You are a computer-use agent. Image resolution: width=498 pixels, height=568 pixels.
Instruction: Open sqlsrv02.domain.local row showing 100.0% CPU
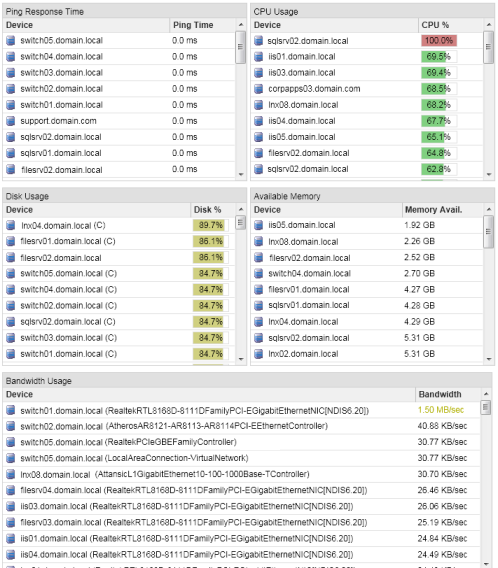243,41
